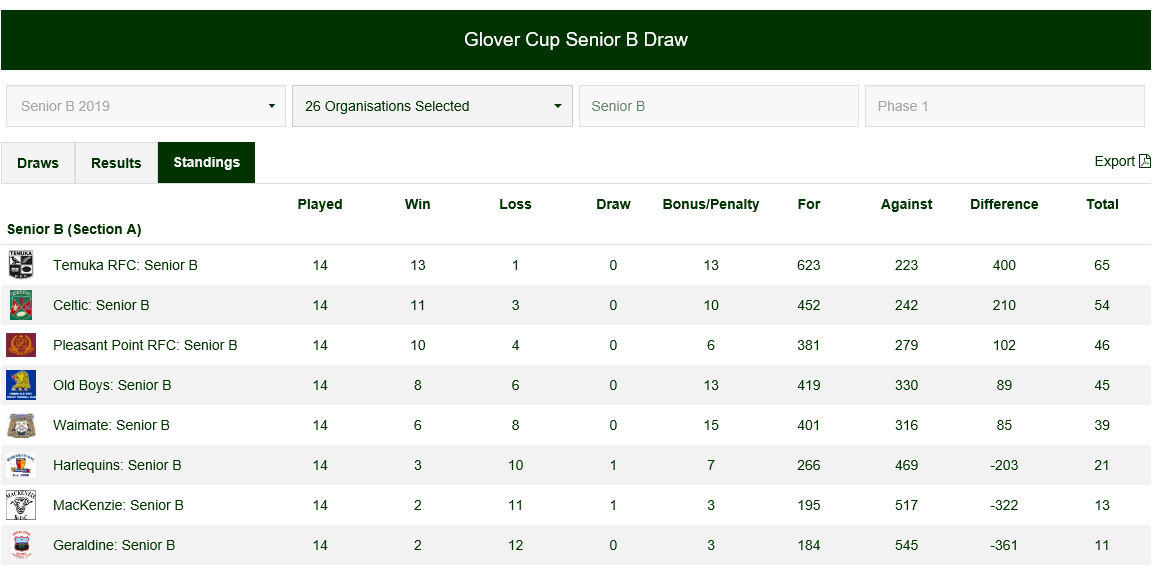Open the Senior B grade selector
The width and height of the screenshot is (1157, 578).
718,106
